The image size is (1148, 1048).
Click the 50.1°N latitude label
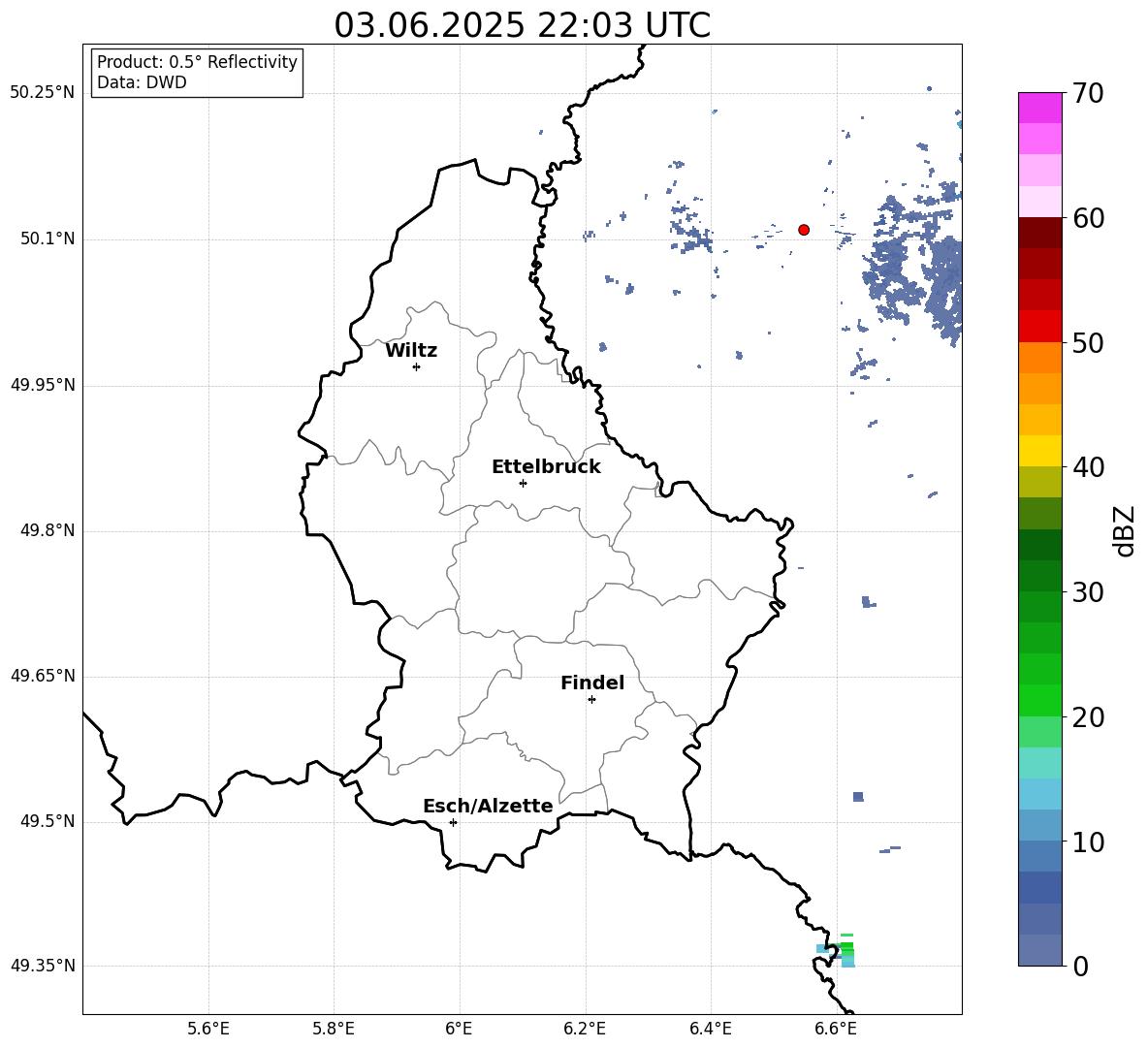coord(48,239)
